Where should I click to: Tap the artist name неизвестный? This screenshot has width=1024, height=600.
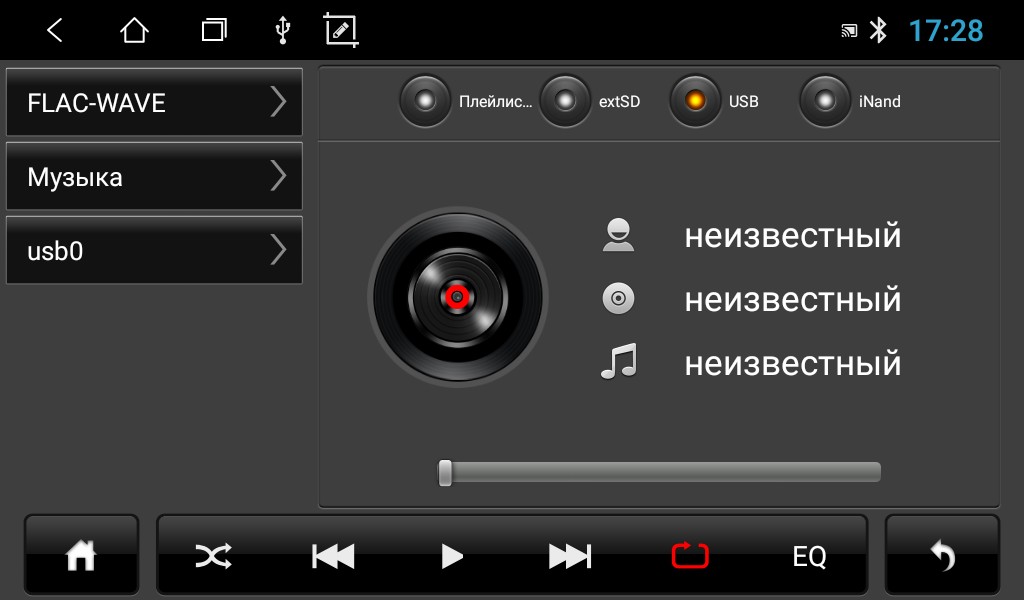pyautogui.click(x=793, y=236)
